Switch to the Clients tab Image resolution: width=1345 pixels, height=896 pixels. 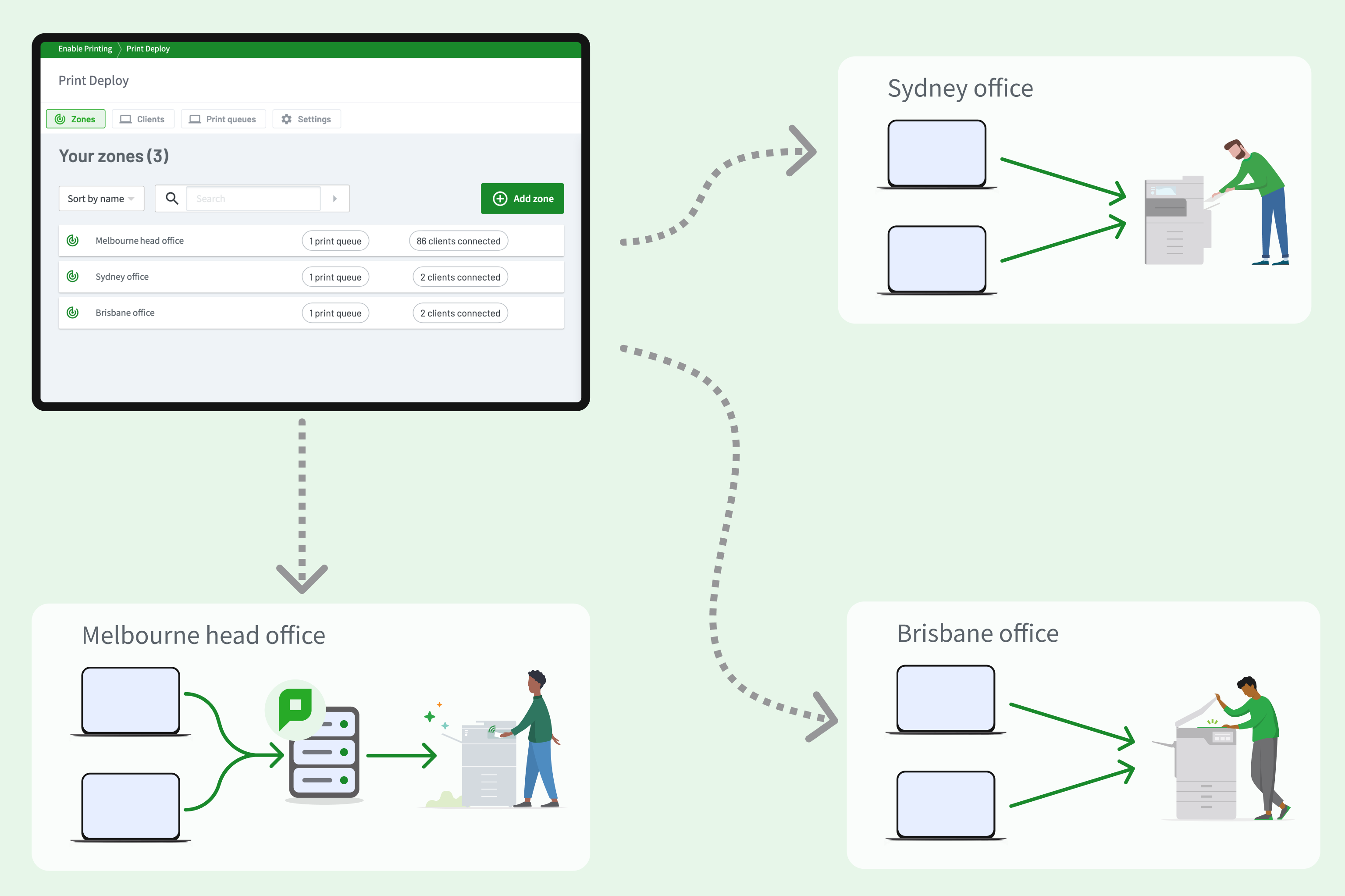143,119
